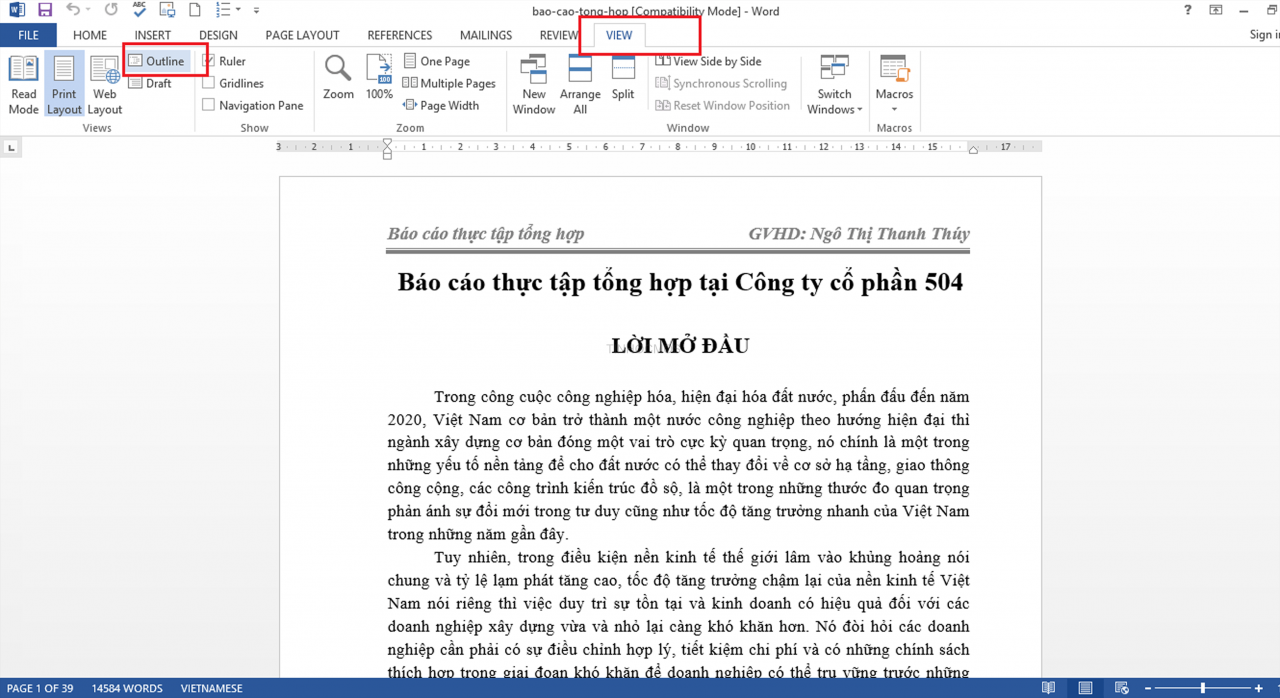Select the Web Layout view icon
Viewport: 1280px width, 698px height.
click(105, 85)
